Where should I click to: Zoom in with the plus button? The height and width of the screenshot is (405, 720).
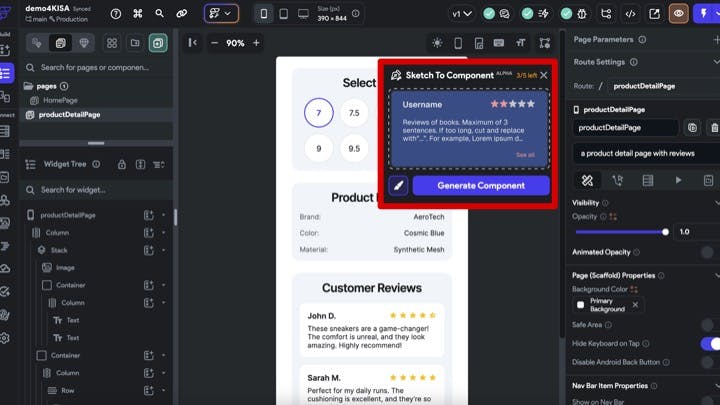point(256,43)
